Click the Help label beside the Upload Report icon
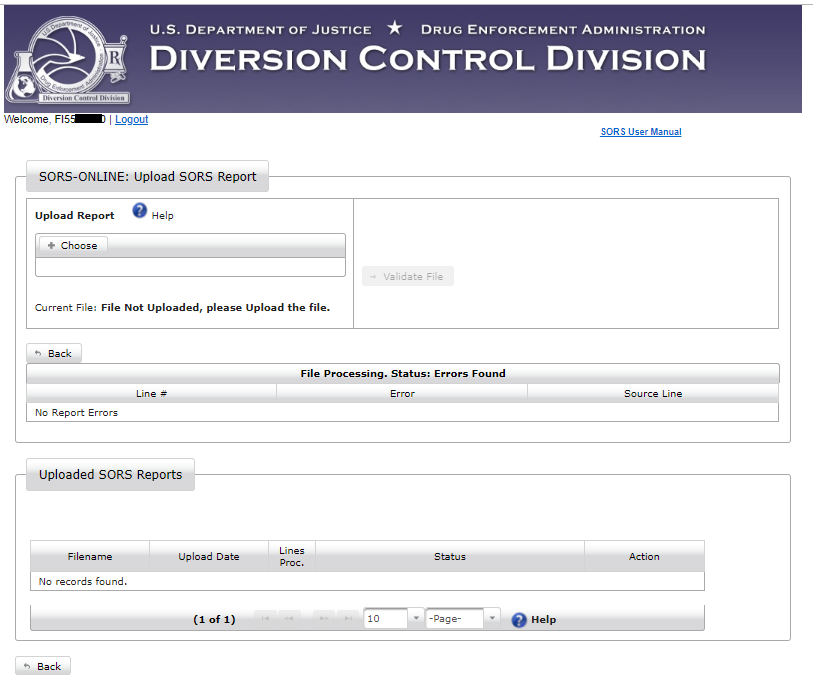This screenshot has width=813, height=685. [163, 216]
